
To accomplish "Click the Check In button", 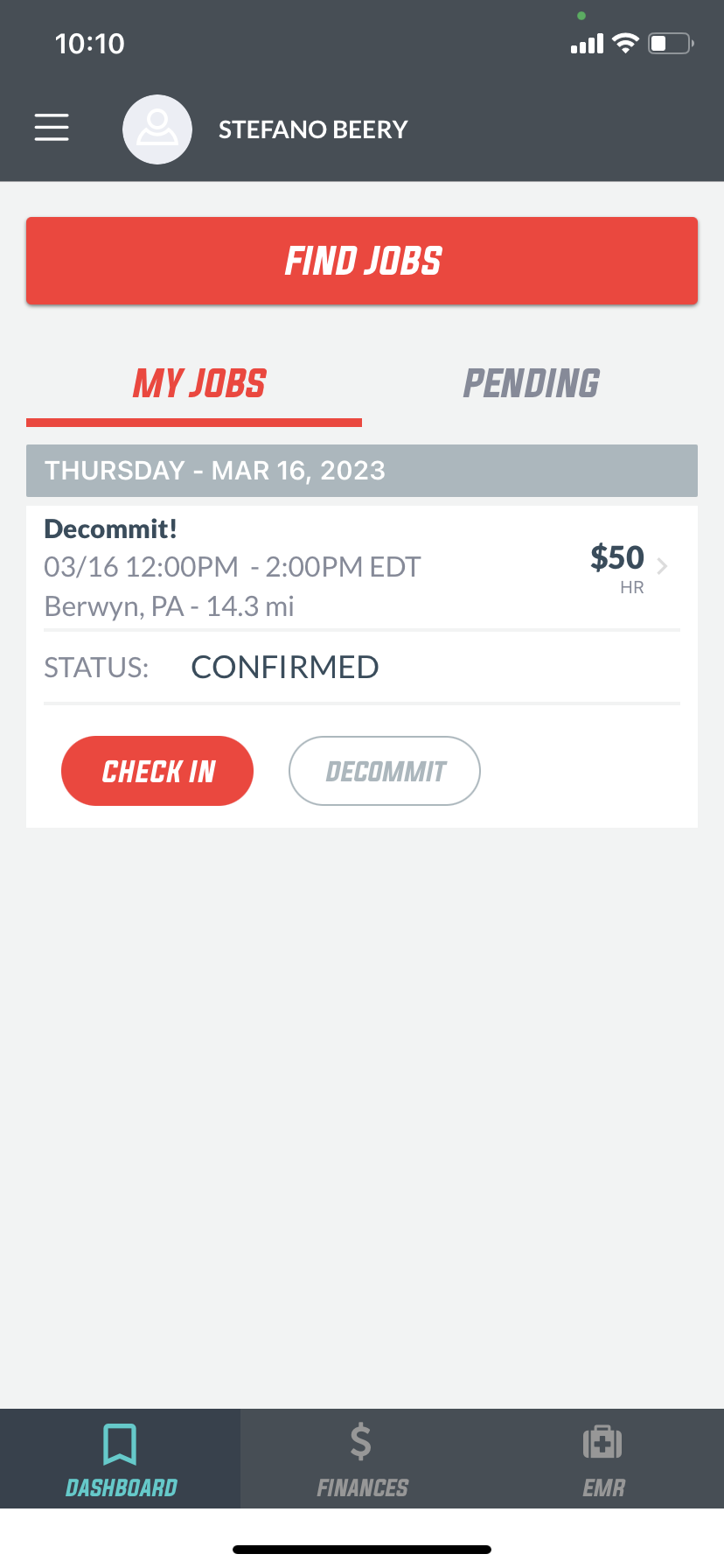I will coord(157,771).
